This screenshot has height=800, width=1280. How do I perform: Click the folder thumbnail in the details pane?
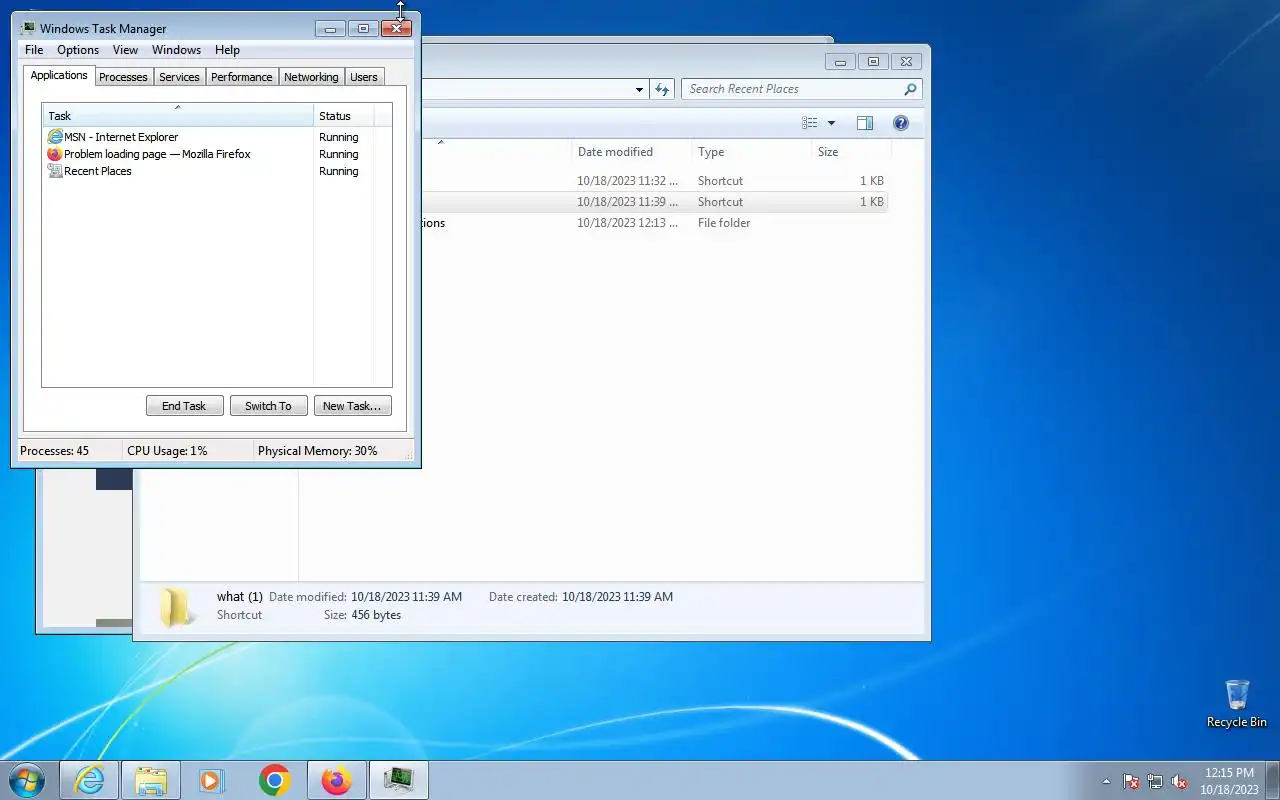[x=177, y=607]
